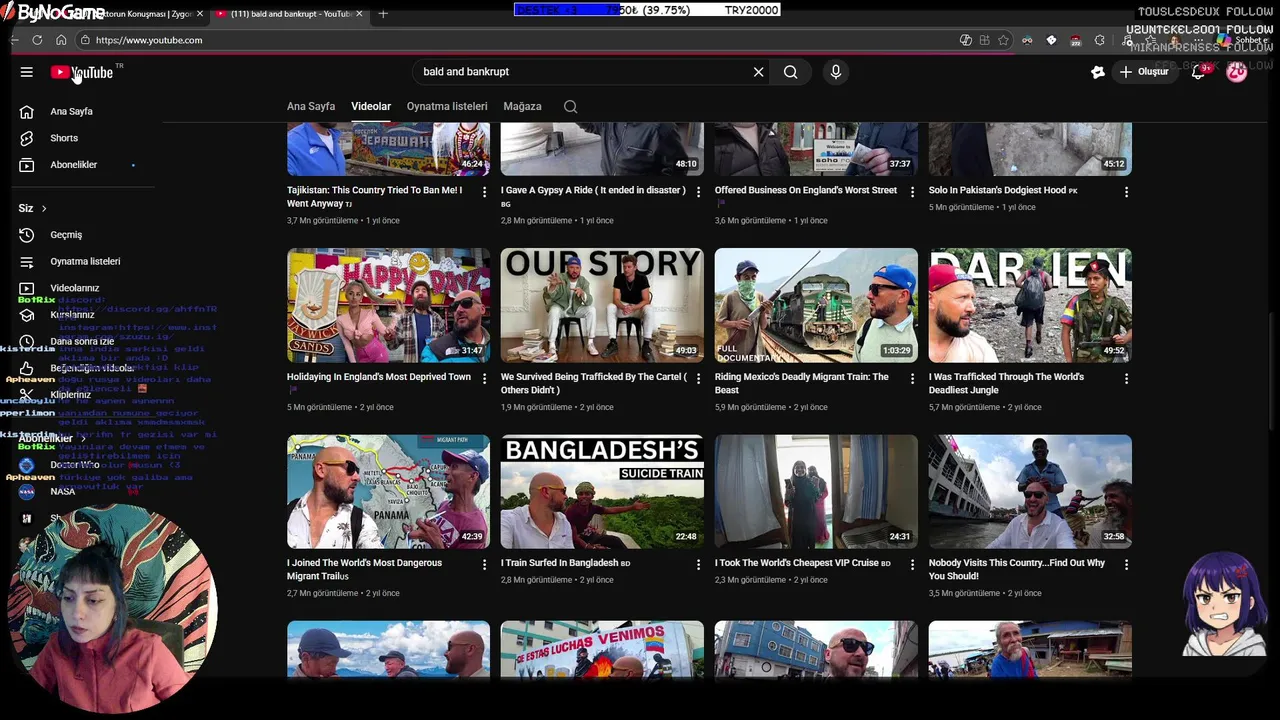
Task: Open Oynatma listeleri in the sidebar
Action: (85, 262)
